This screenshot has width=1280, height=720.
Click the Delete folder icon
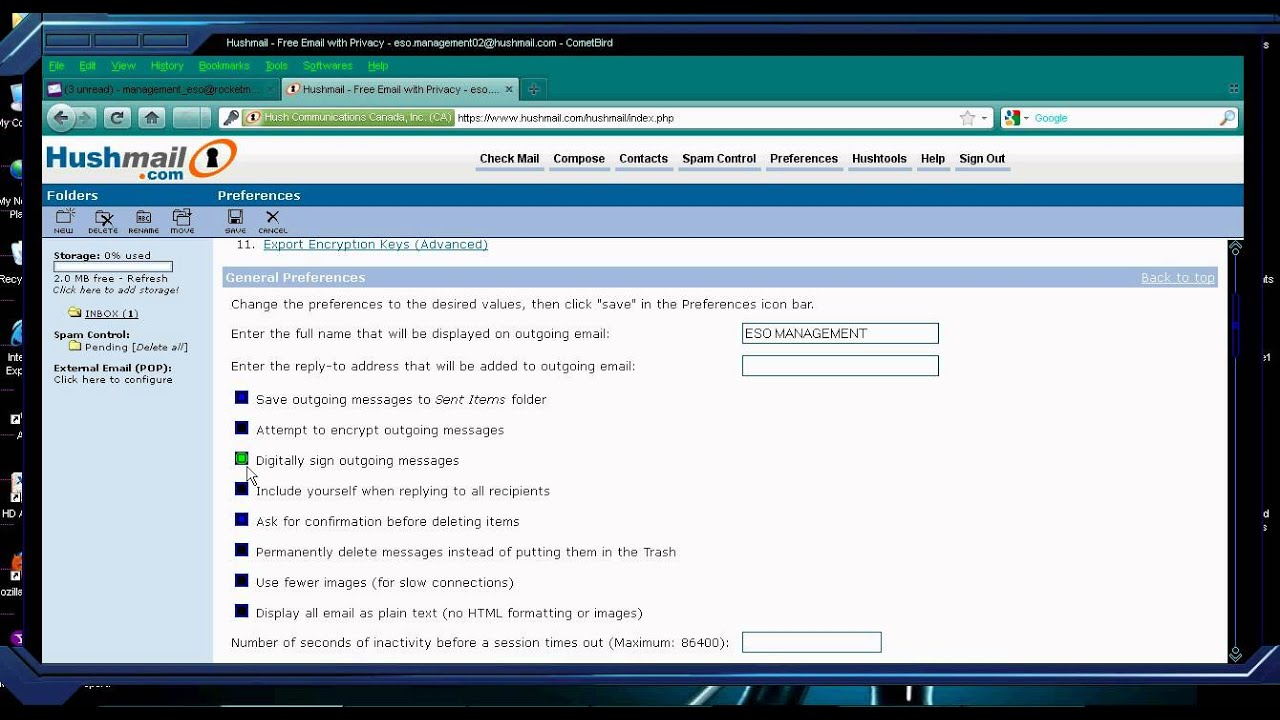click(103, 221)
